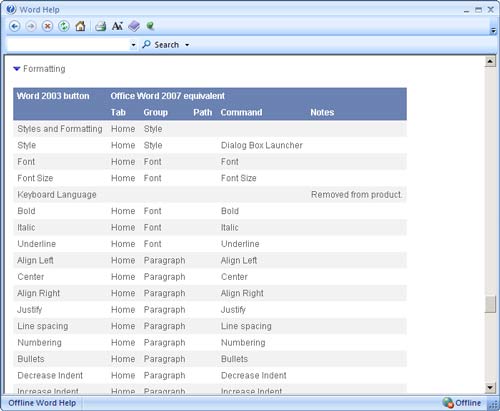Change font size with the AA icon
The width and height of the screenshot is (500, 411).
point(117,26)
